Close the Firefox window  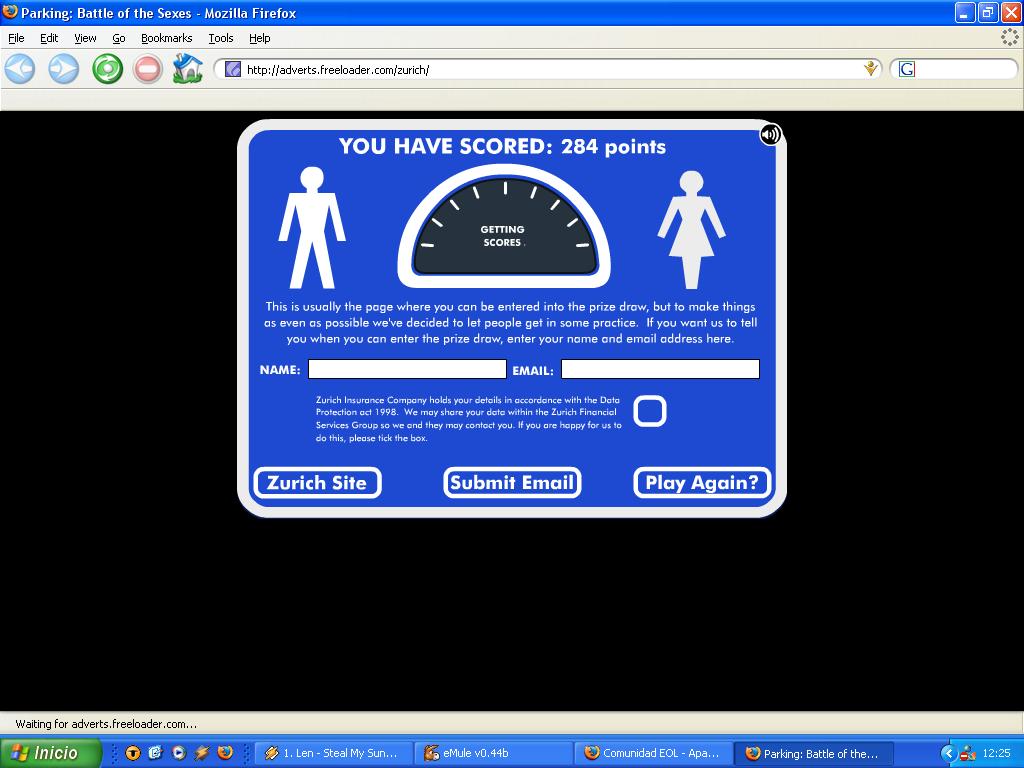click(1011, 12)
